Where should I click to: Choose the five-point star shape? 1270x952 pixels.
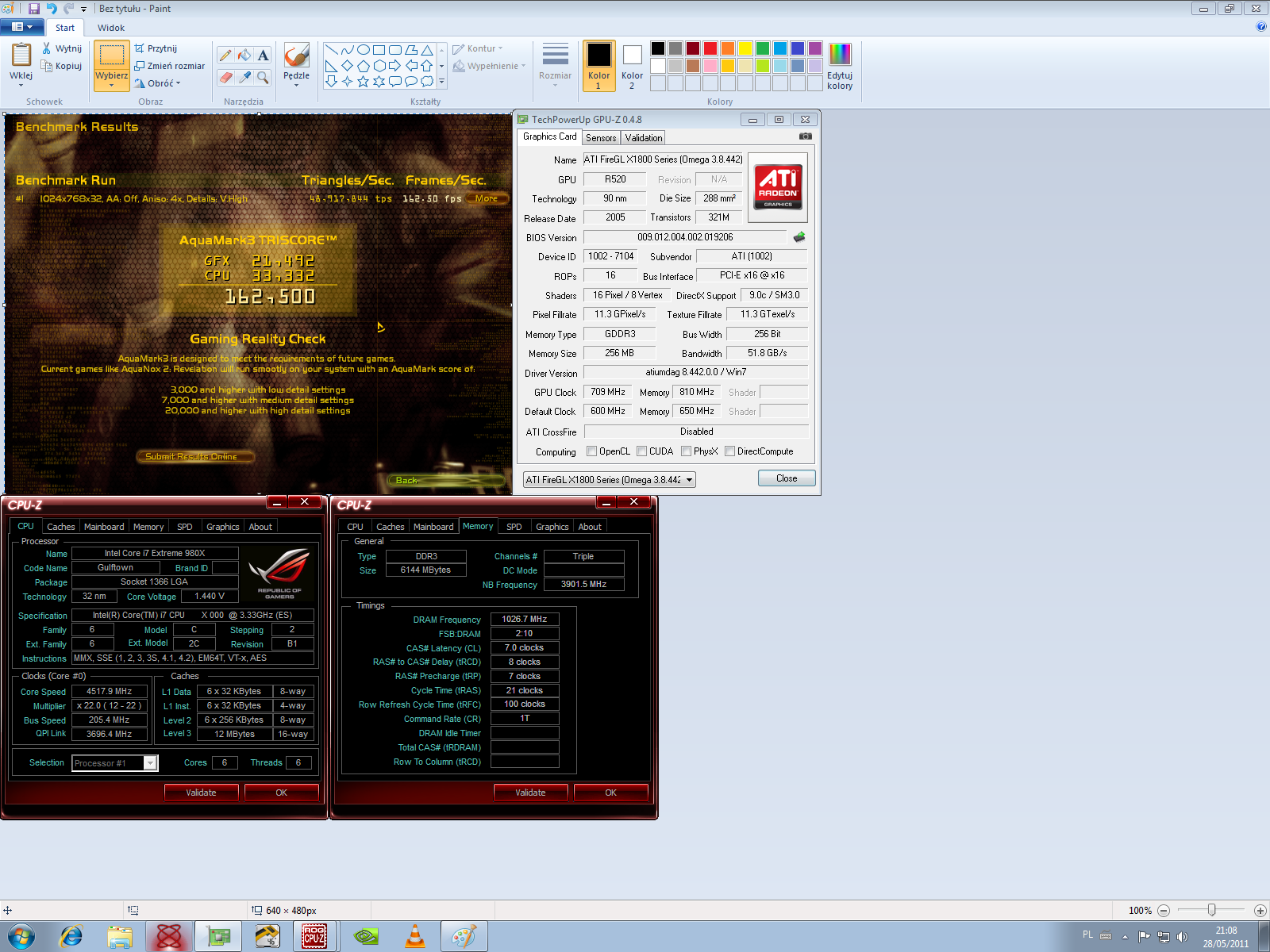[x=363, y=81]
